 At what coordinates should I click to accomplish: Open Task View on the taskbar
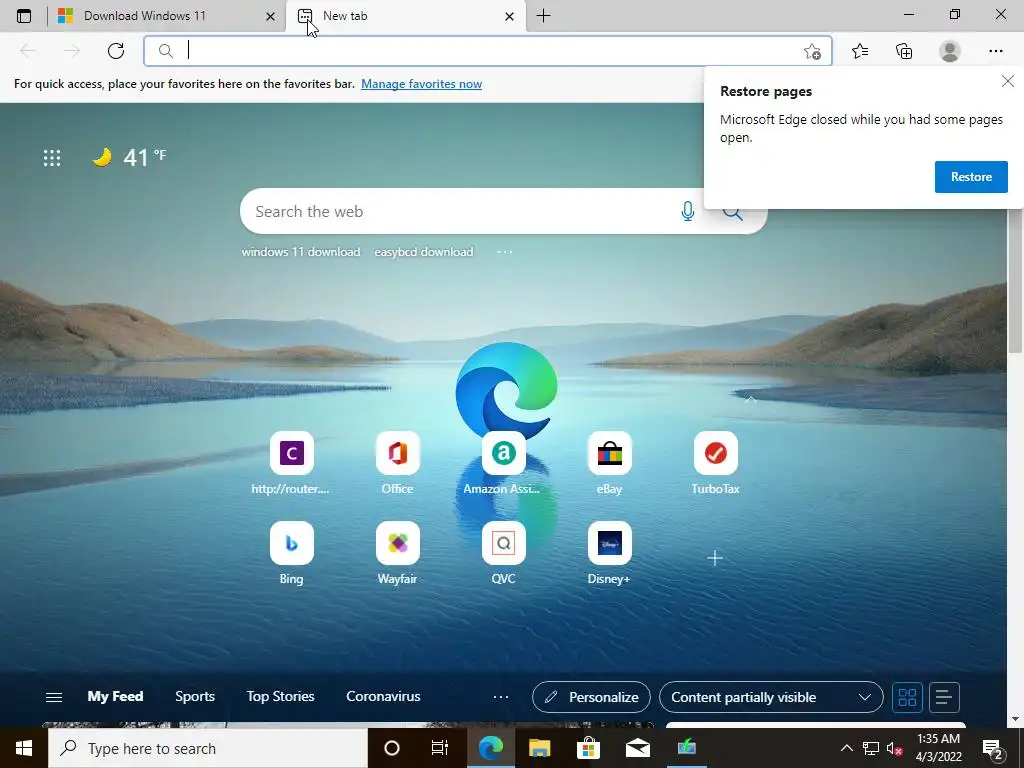click(x=440, y=748)
